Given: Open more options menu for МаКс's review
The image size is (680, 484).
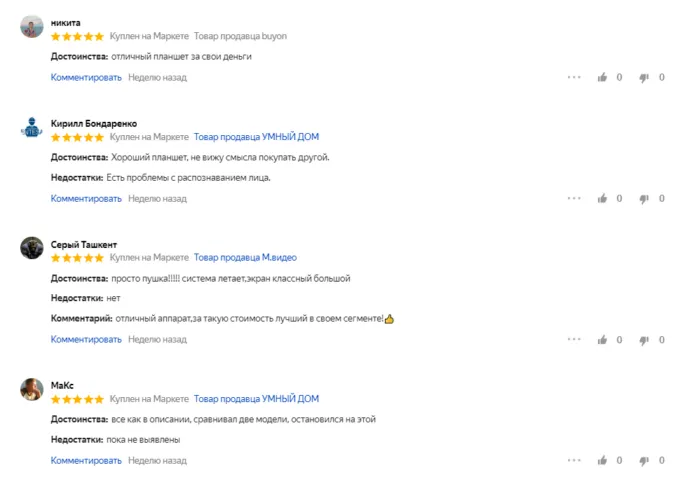Looking at the screenshot, I should (573, 461).
